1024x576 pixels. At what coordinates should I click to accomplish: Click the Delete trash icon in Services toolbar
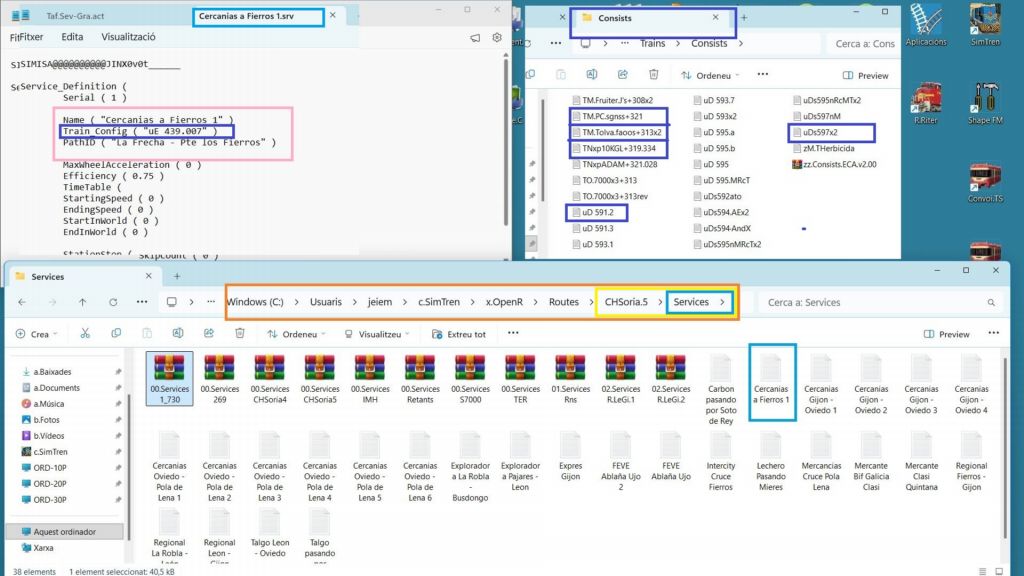tap(240, 334)
